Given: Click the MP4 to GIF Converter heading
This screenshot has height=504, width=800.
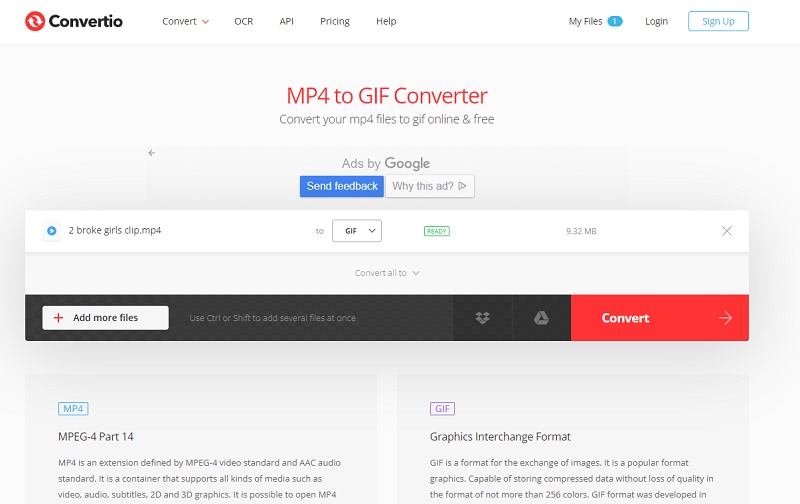Looking at the screenshot, I should click(x=387, y=95).
